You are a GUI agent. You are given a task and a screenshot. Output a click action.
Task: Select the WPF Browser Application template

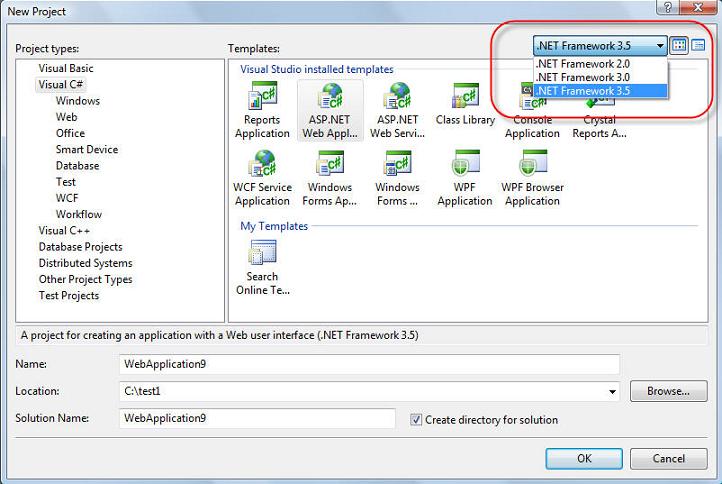(x=532, y=179)
